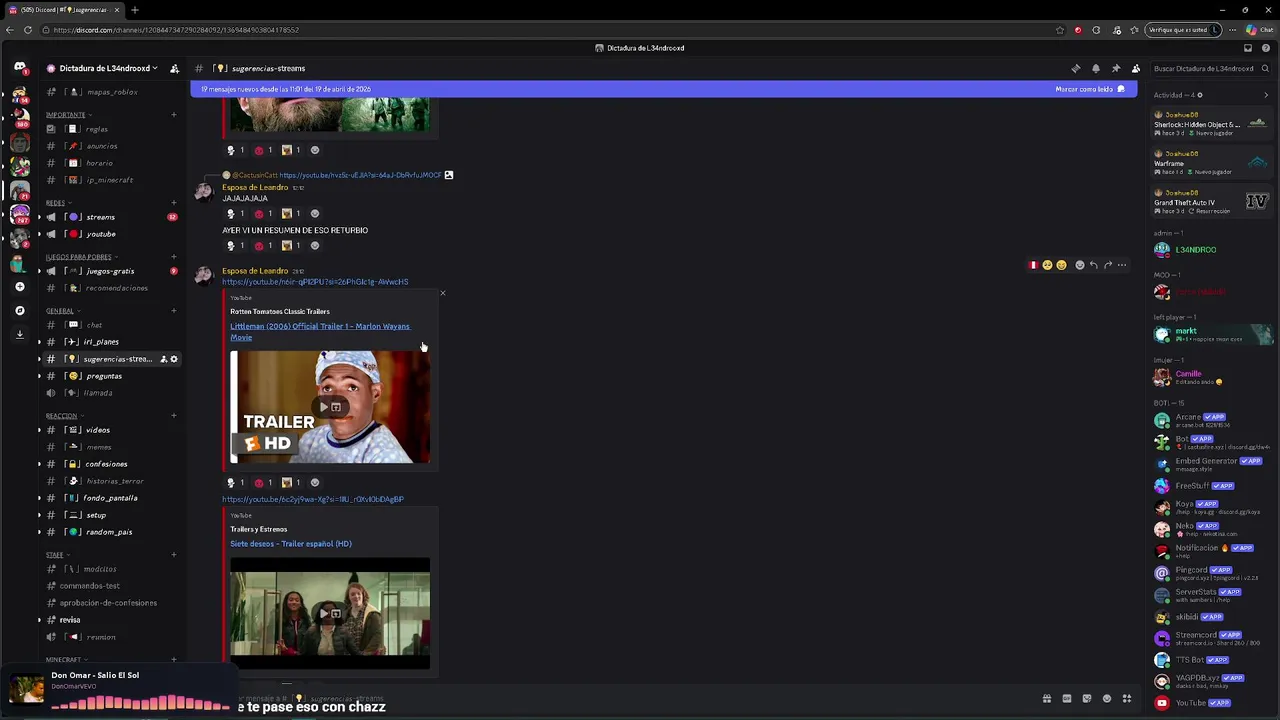Open the Littleman 2006 Official Trailer link

click(320, 332)
